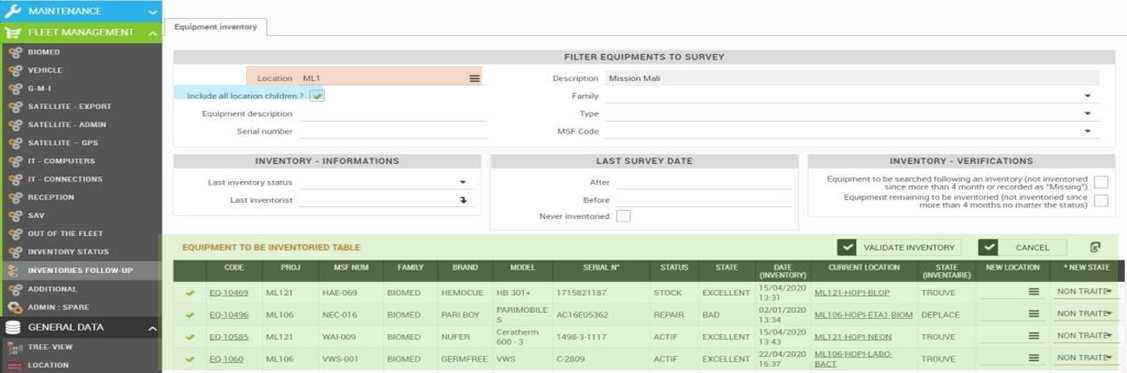Open new location picker for EQ-1060

[1034, 358]
